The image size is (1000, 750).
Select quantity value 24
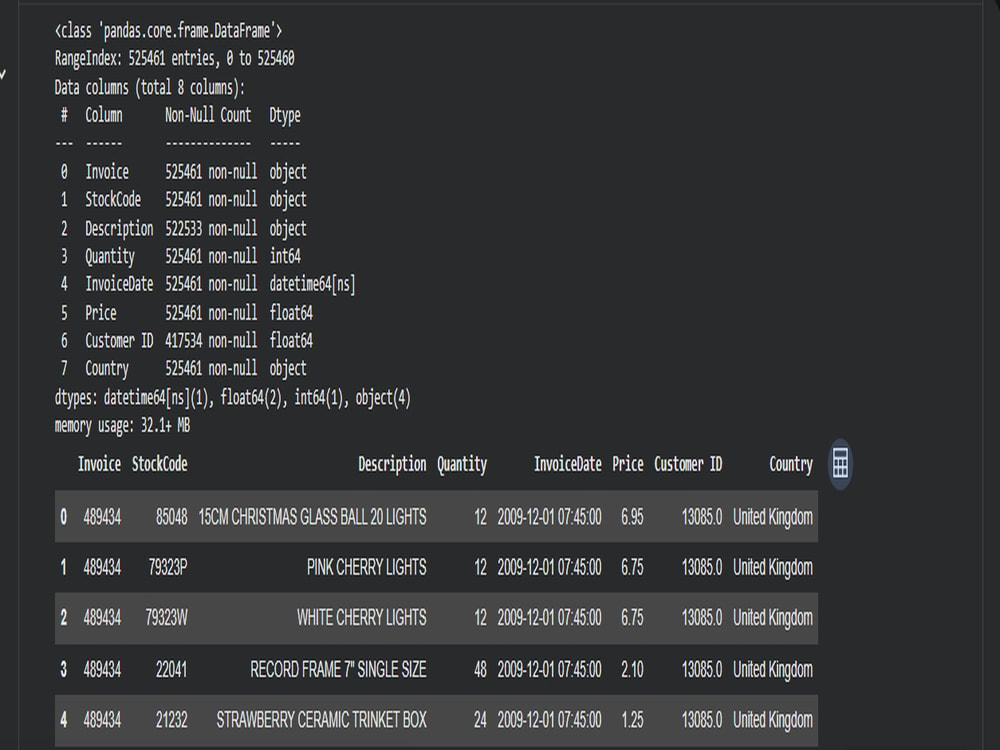(480, 720)
